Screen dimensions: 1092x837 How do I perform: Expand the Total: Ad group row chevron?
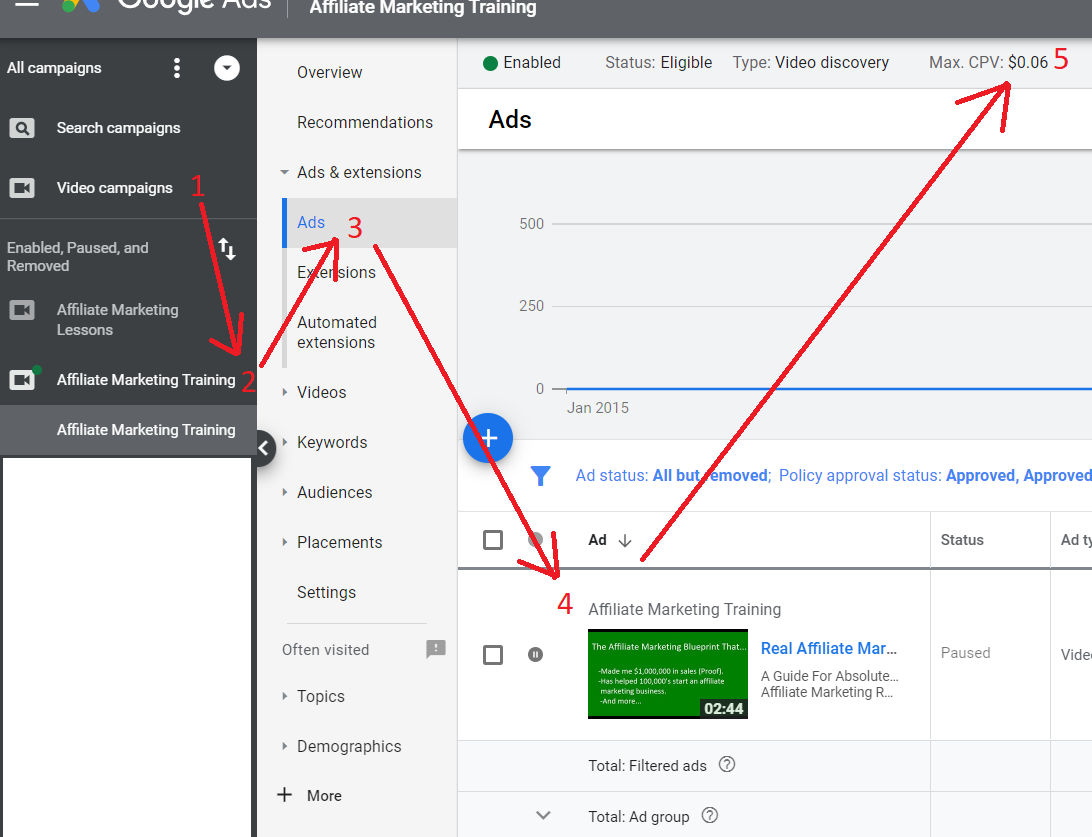[543, 815]
